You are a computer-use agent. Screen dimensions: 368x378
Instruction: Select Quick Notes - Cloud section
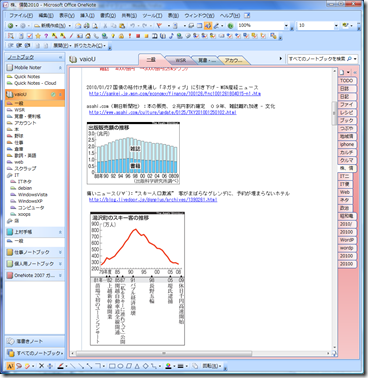tap(35, 83)
